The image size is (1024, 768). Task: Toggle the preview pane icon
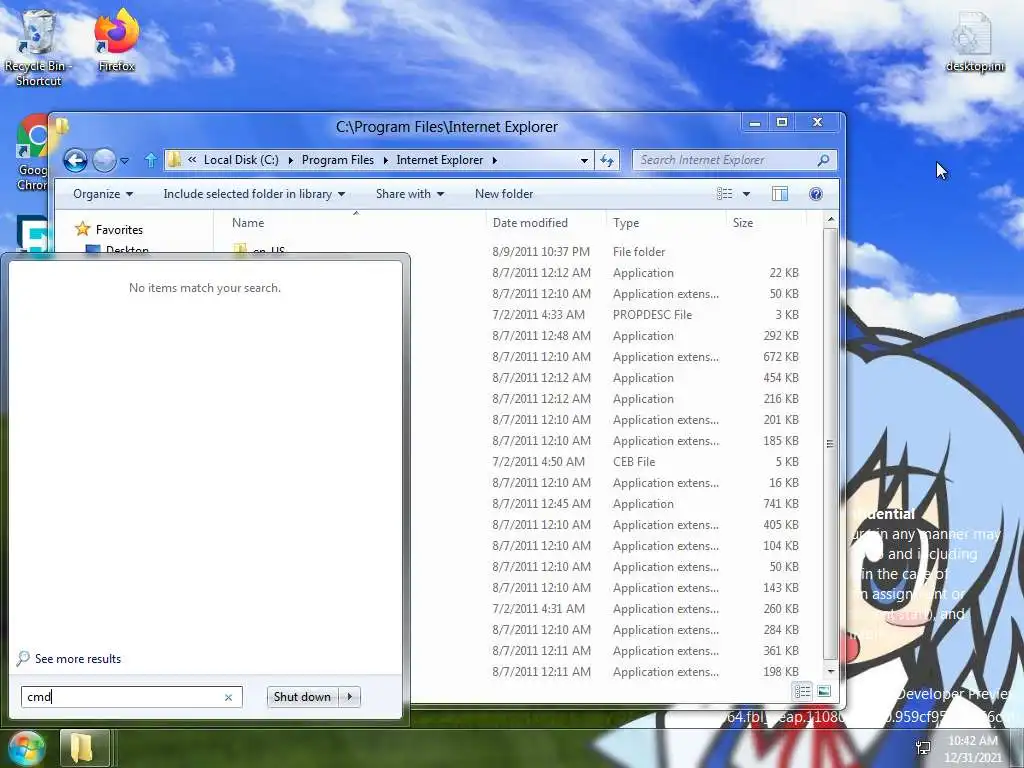(780, 194)
